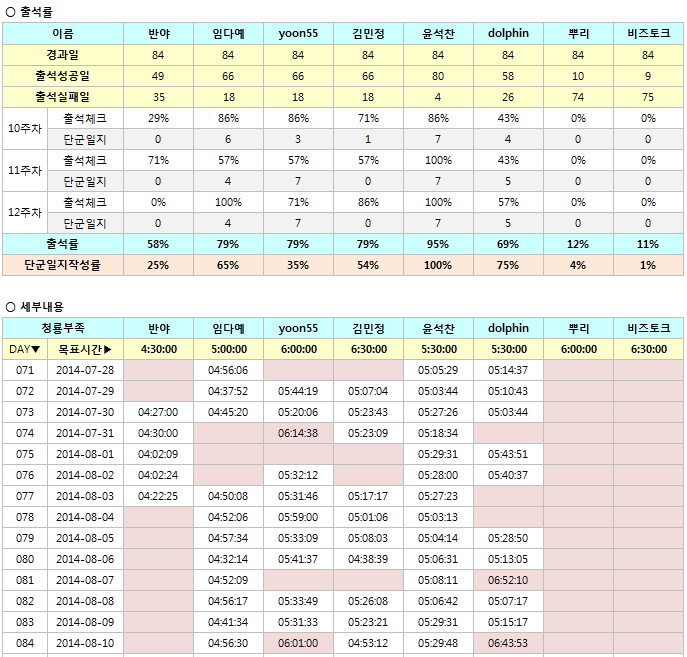Viewport: 687px width, 657px height.
Task: Select the journal rate '35%' cell
Action: (x=298, y=265)
